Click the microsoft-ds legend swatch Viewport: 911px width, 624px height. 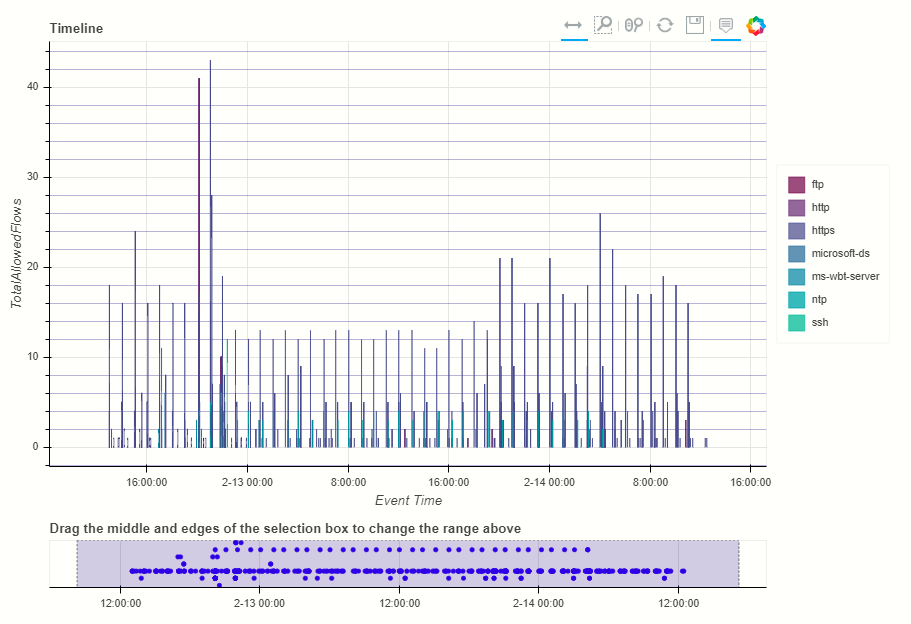point(797,254)
